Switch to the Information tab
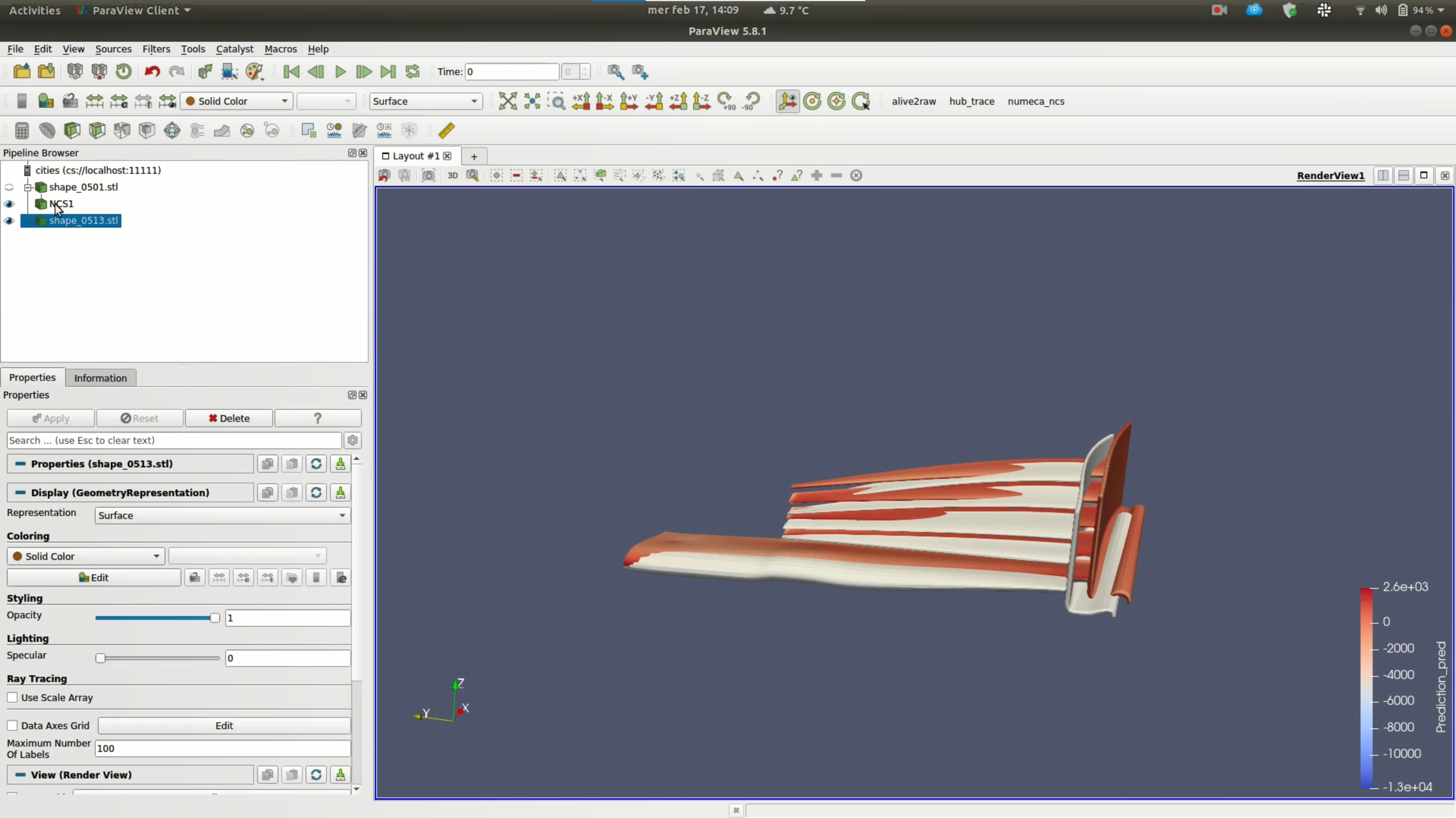Screen dimensions: 1456x818 pos(100,378)
